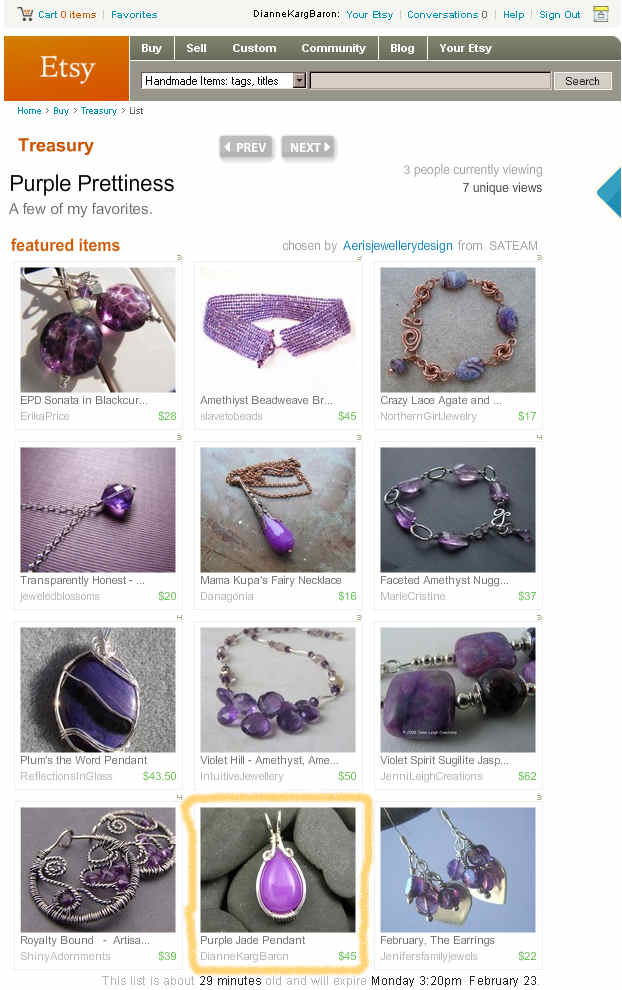
Task: Open the Purple Jade Pendant thumbnail
Action: tap(278, 869)
